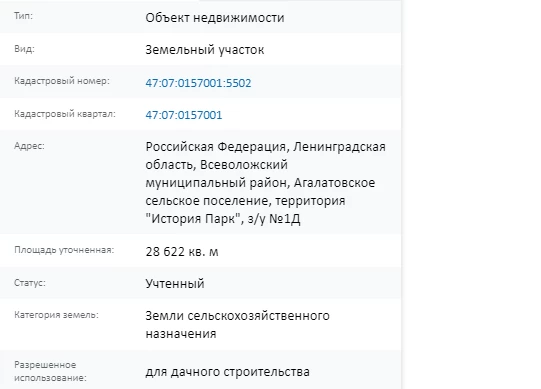The image size is (541, 389).
Task: Click the 'Земельный участок' value text
Action: (205, 50)
